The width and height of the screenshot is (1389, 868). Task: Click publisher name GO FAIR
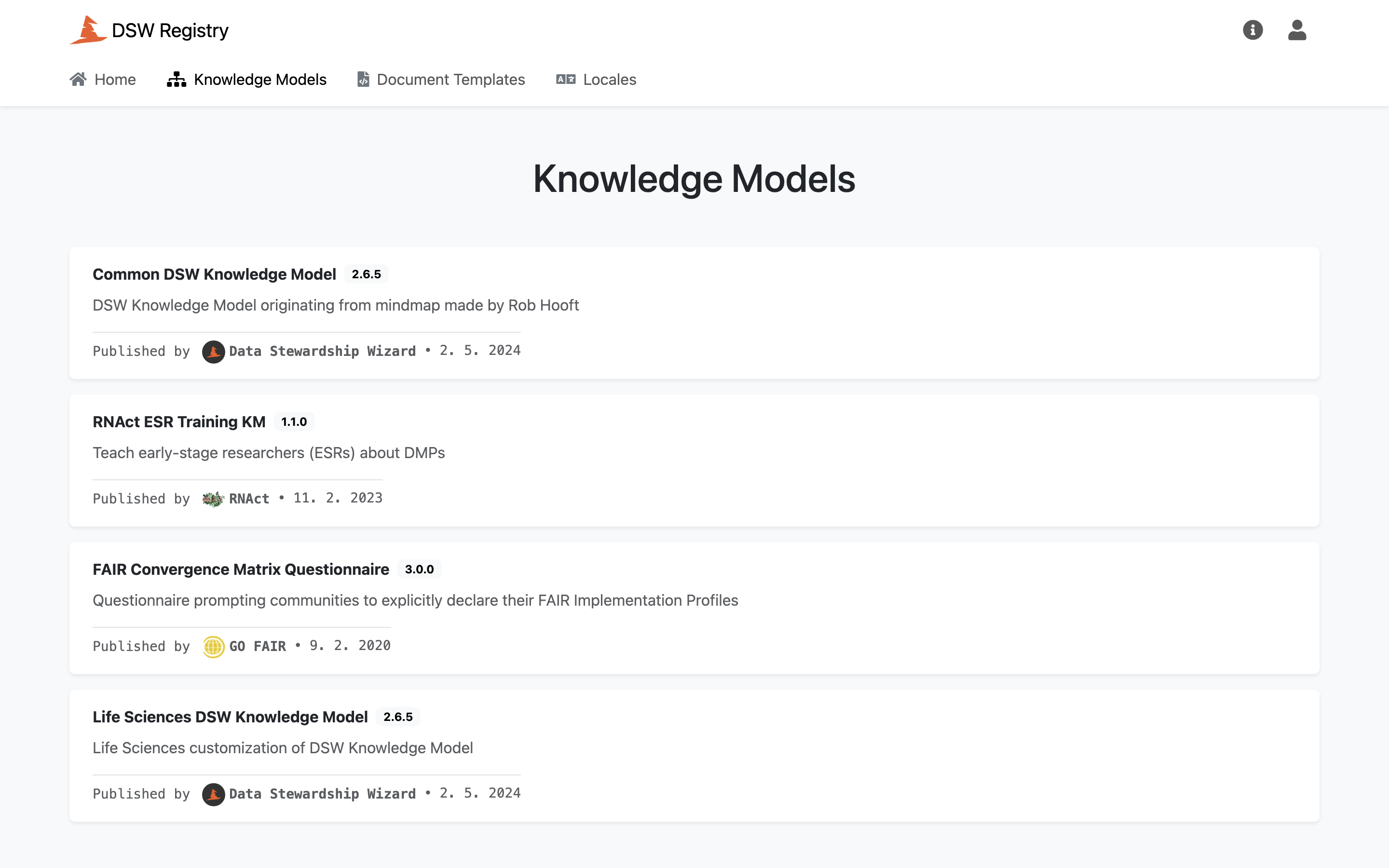pyautogui.click(x=258, y=646)
